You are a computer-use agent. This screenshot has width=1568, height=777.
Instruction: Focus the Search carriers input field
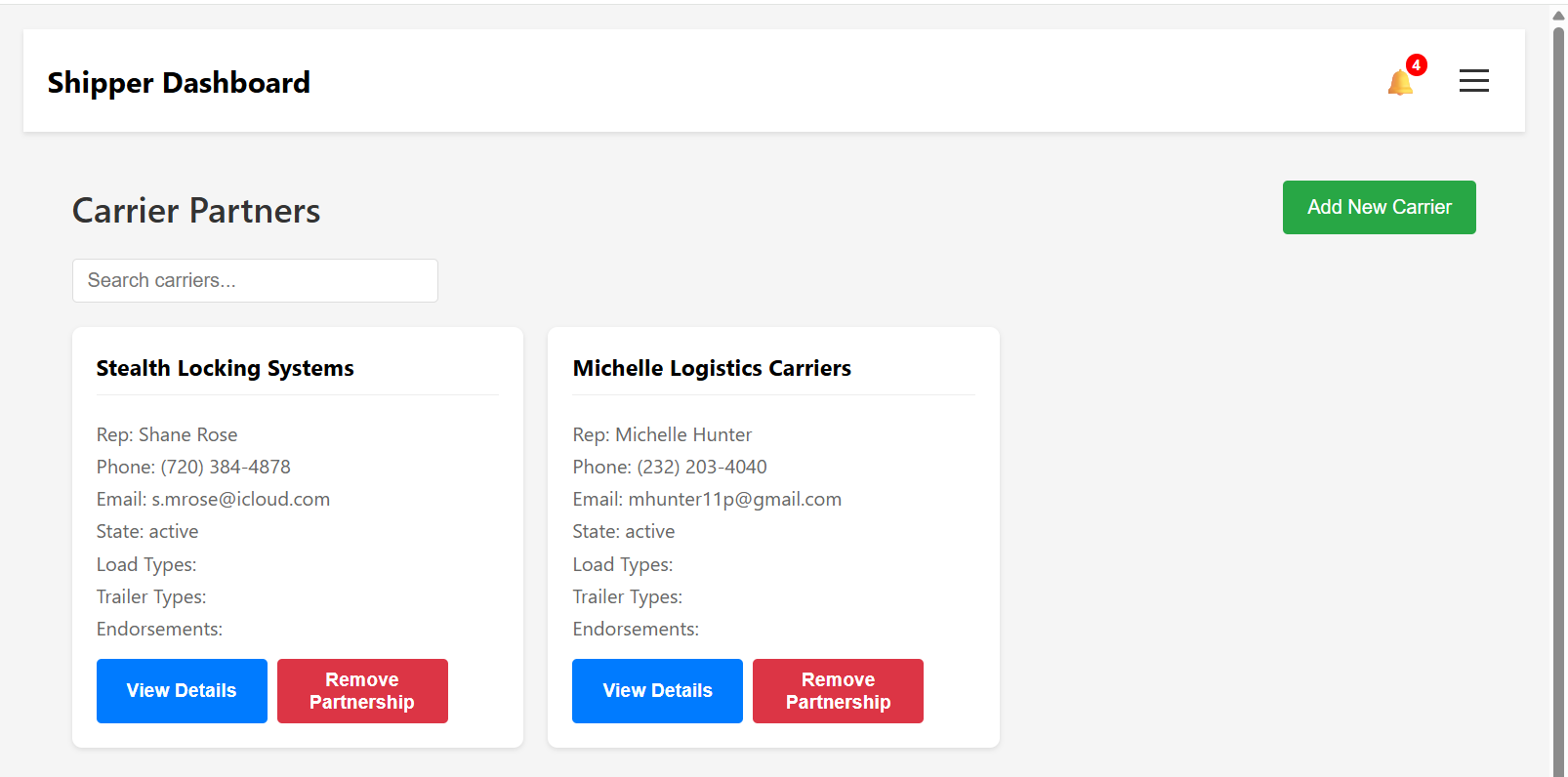[x=255, y=280]
